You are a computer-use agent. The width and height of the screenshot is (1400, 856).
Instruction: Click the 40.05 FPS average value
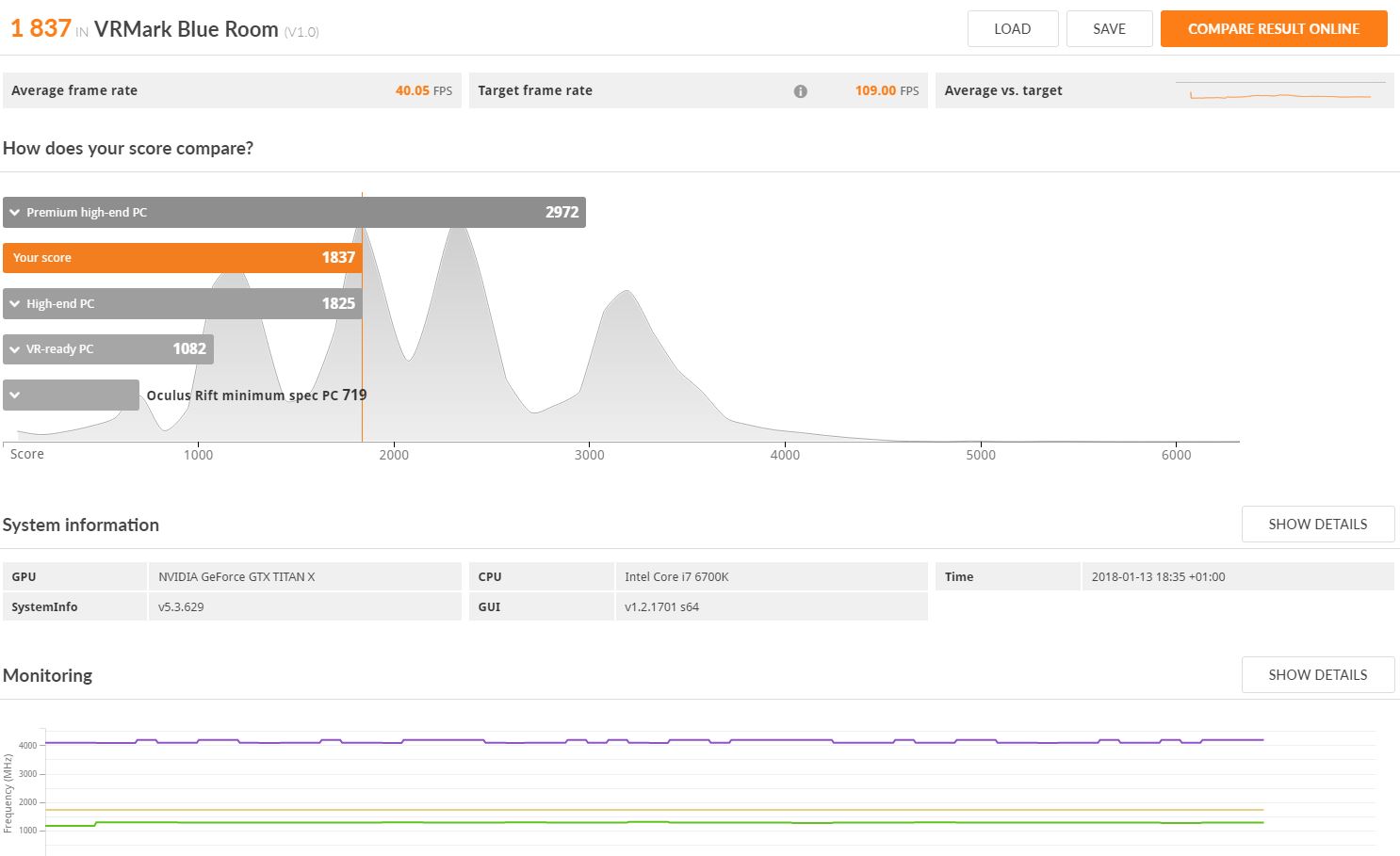[x=423, y=91]
